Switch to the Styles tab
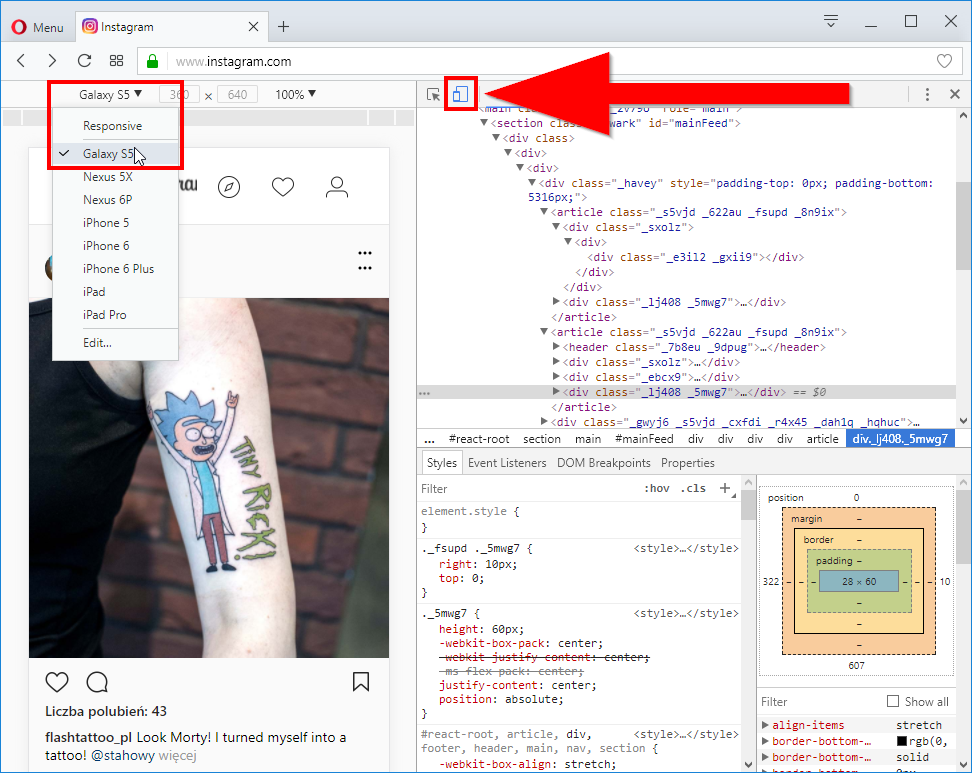 [x=441, y=462]
